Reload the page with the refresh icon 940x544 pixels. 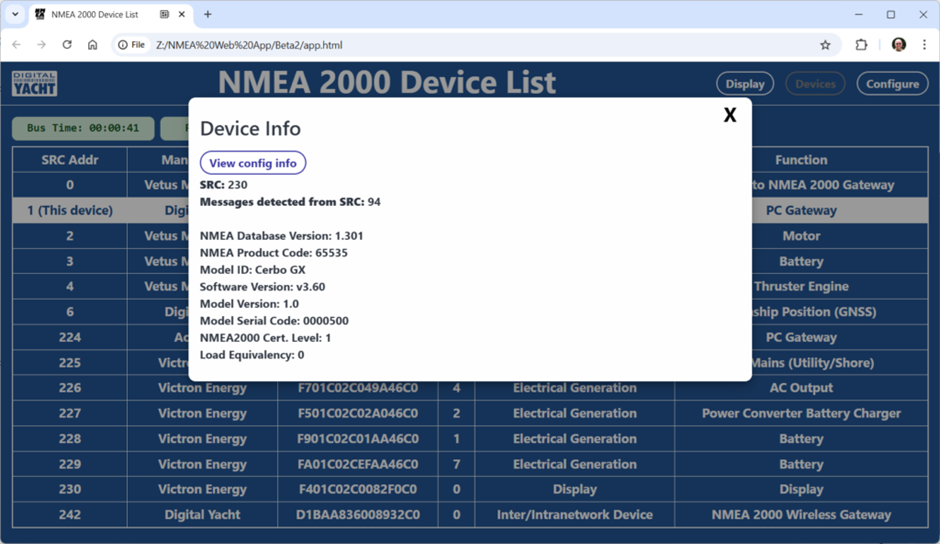(67, 45)
